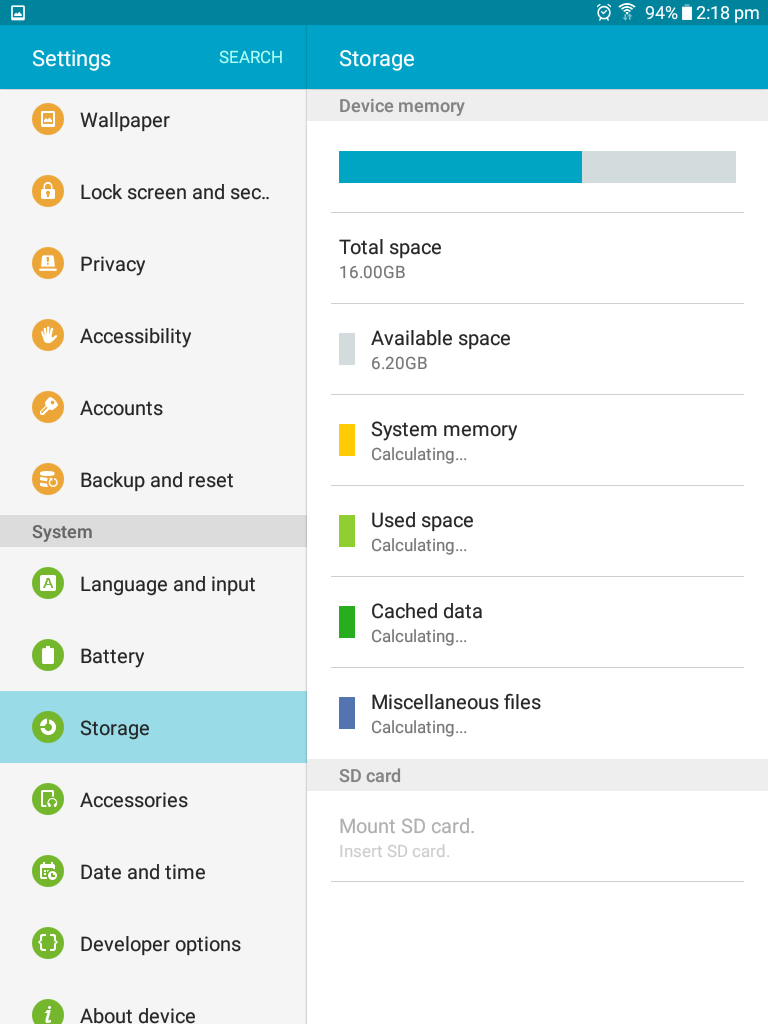768x1024 pixels.
Task: Tap the alarm icon in status bar
Action: tap(604, 12)
